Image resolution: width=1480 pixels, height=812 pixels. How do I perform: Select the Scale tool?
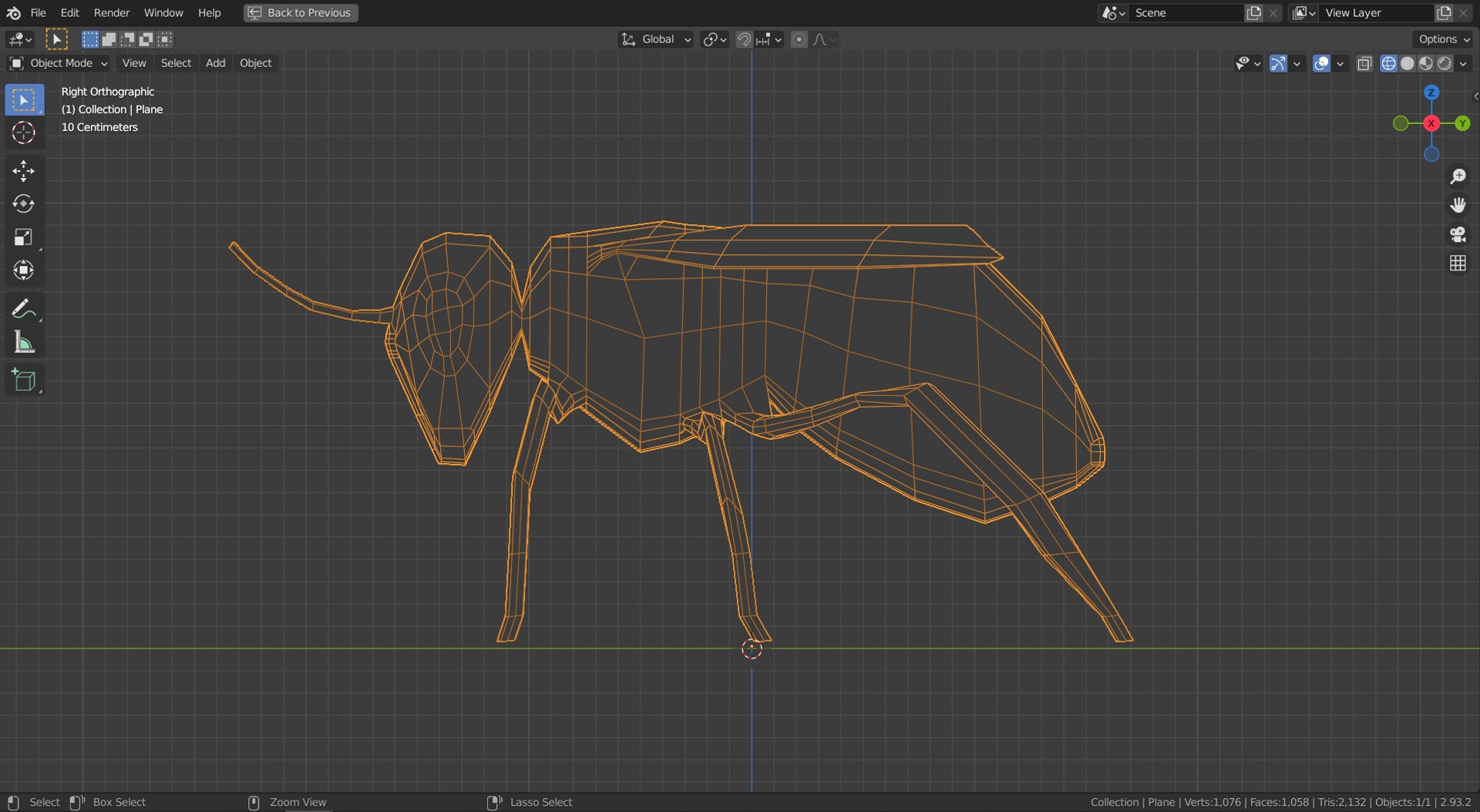point(24,237)
